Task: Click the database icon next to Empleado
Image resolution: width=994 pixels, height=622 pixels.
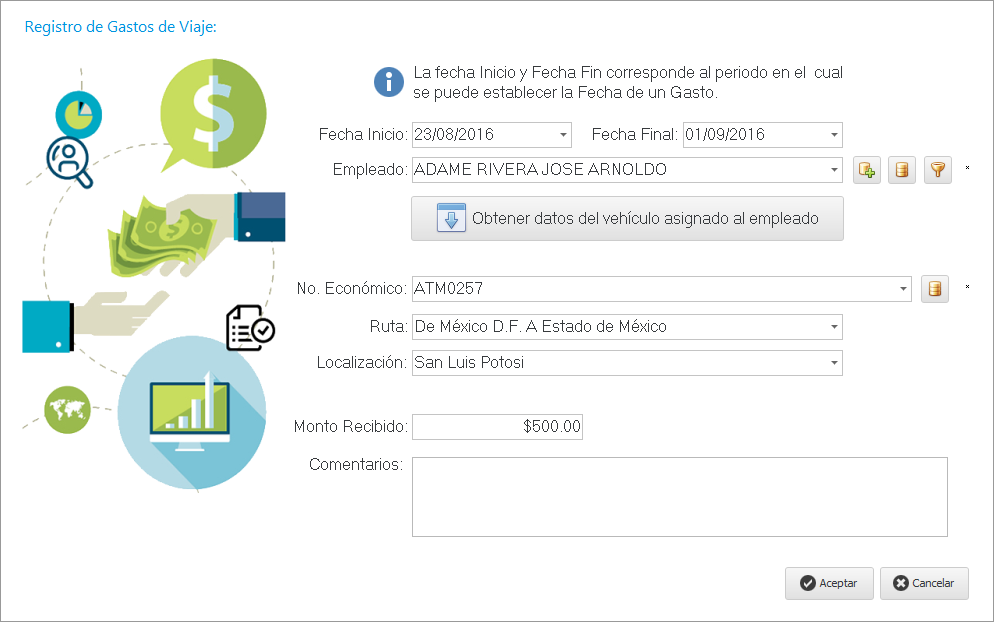Action: click(x=902, y=170)
